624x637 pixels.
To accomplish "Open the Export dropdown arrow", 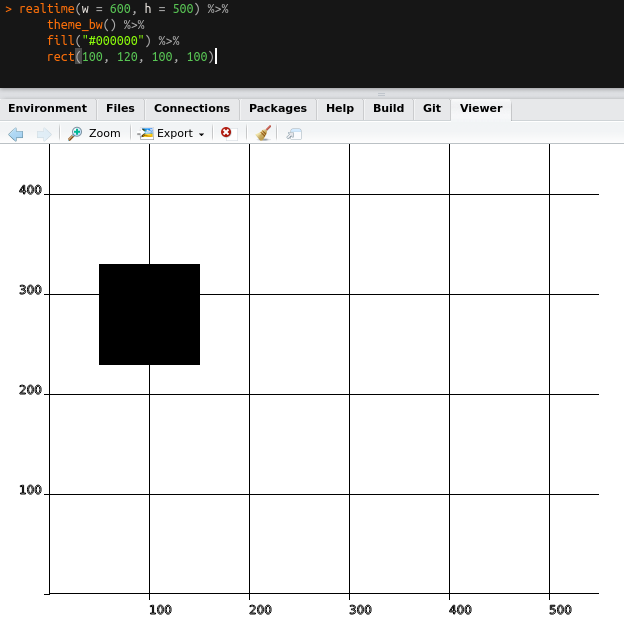I will (201, 134).
